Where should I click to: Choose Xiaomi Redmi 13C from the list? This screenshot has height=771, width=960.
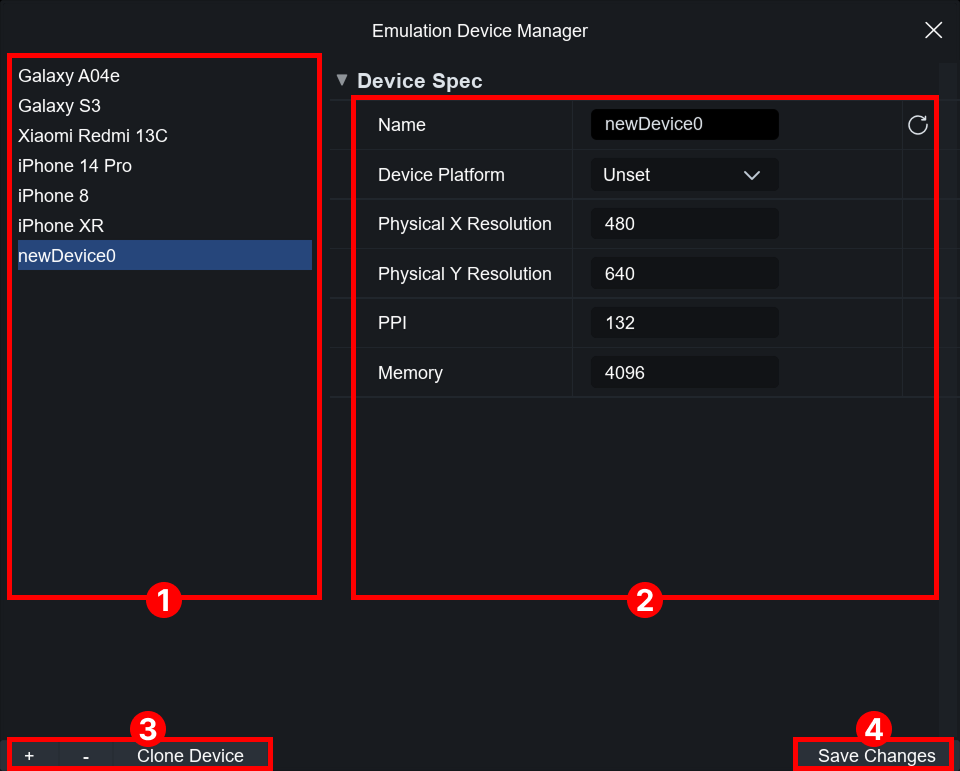pyautogui.click(x=93, y=136)
